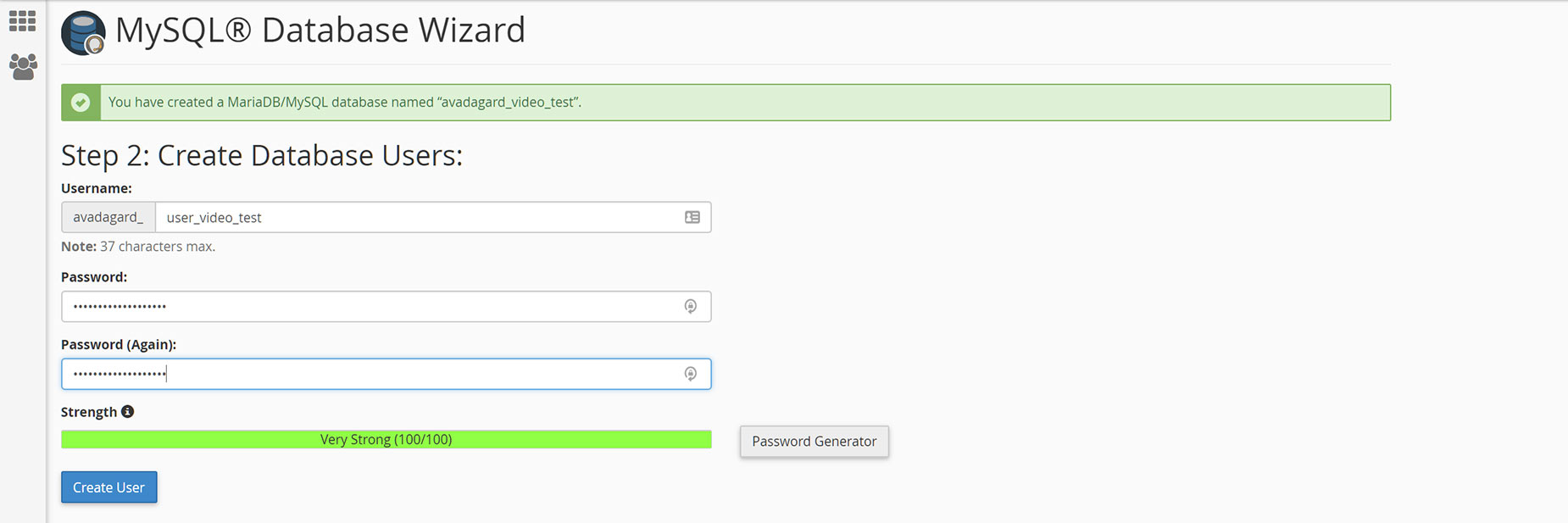This screenshot has height=523, width=1568.
Task: Click the green success checkmark icon
Action: (81, 103)
